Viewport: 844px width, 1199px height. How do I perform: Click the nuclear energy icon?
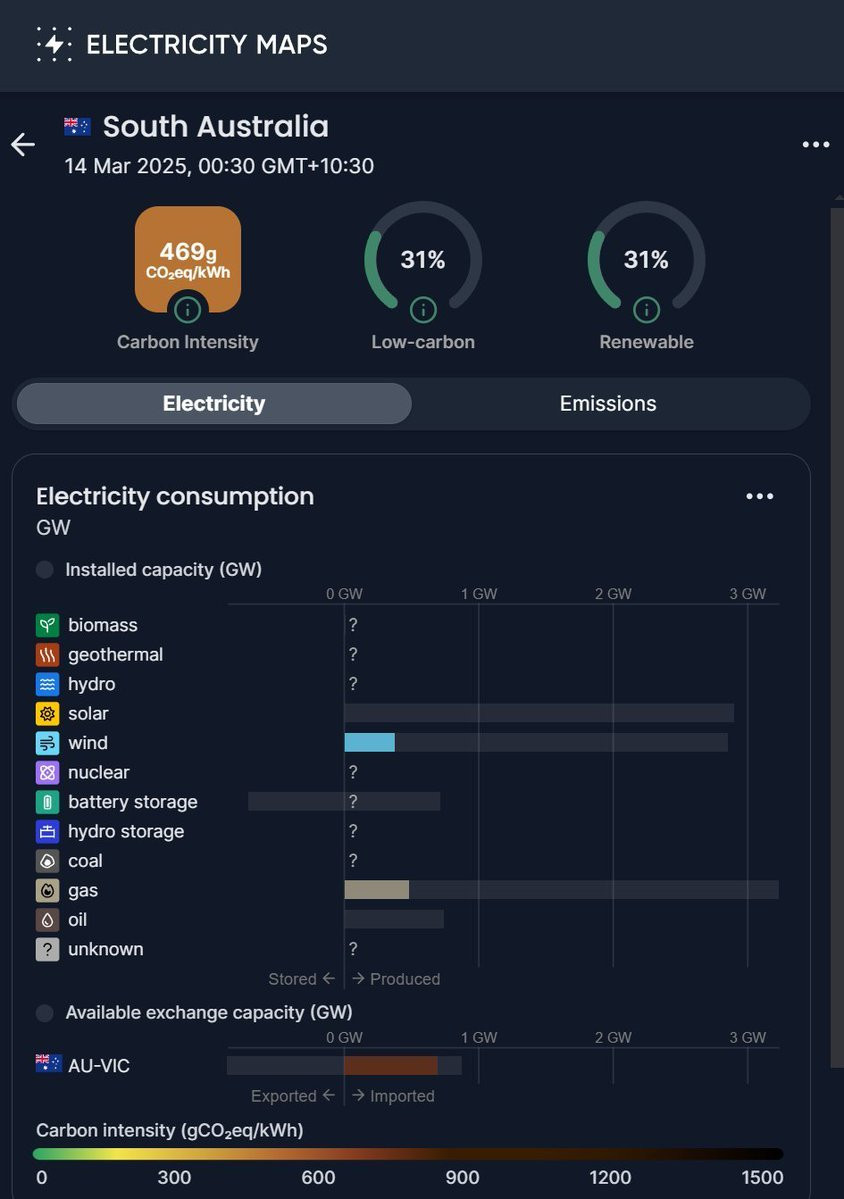point(47,773)
